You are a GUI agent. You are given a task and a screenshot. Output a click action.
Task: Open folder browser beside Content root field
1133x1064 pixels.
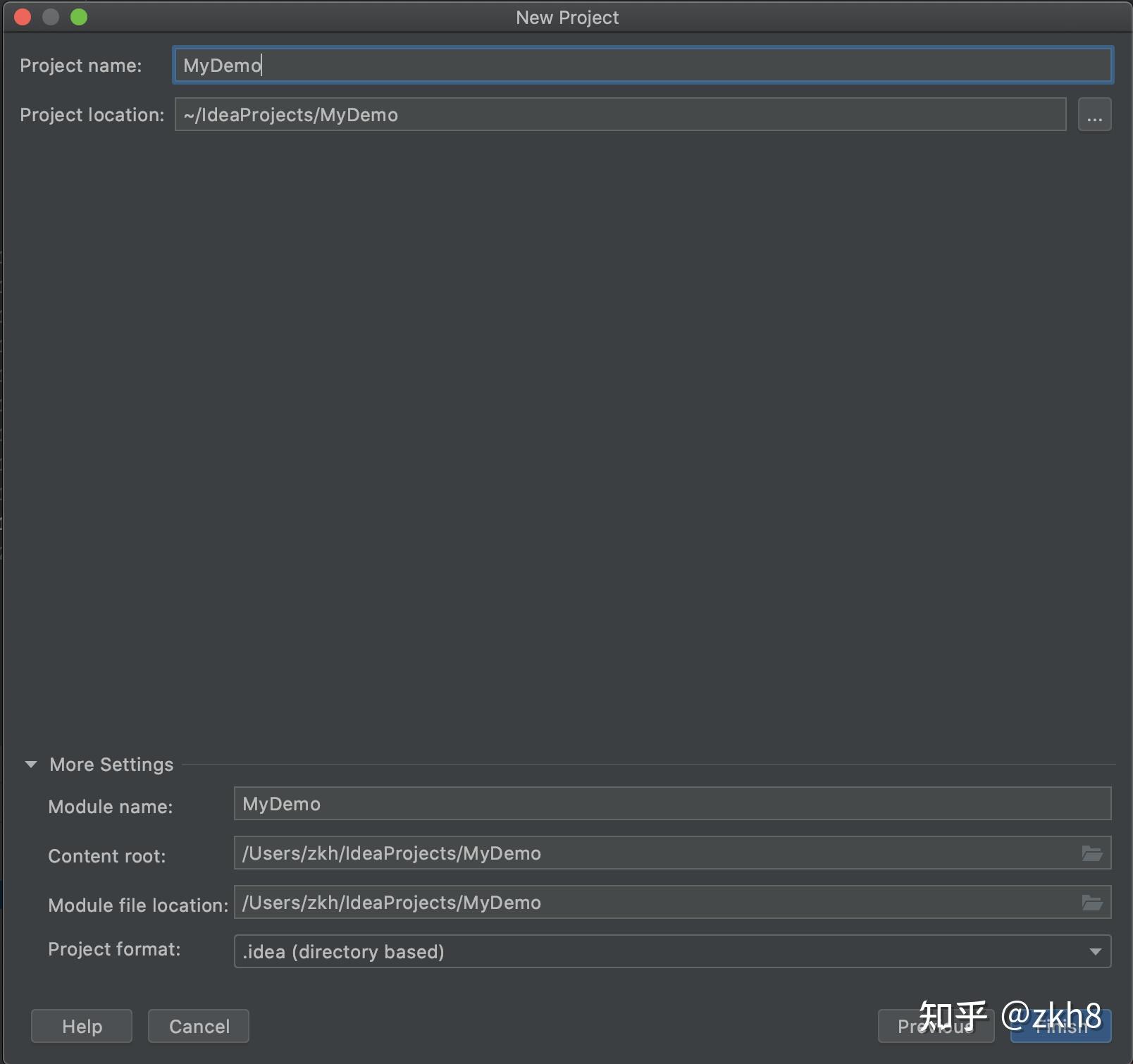(1092, 854)
